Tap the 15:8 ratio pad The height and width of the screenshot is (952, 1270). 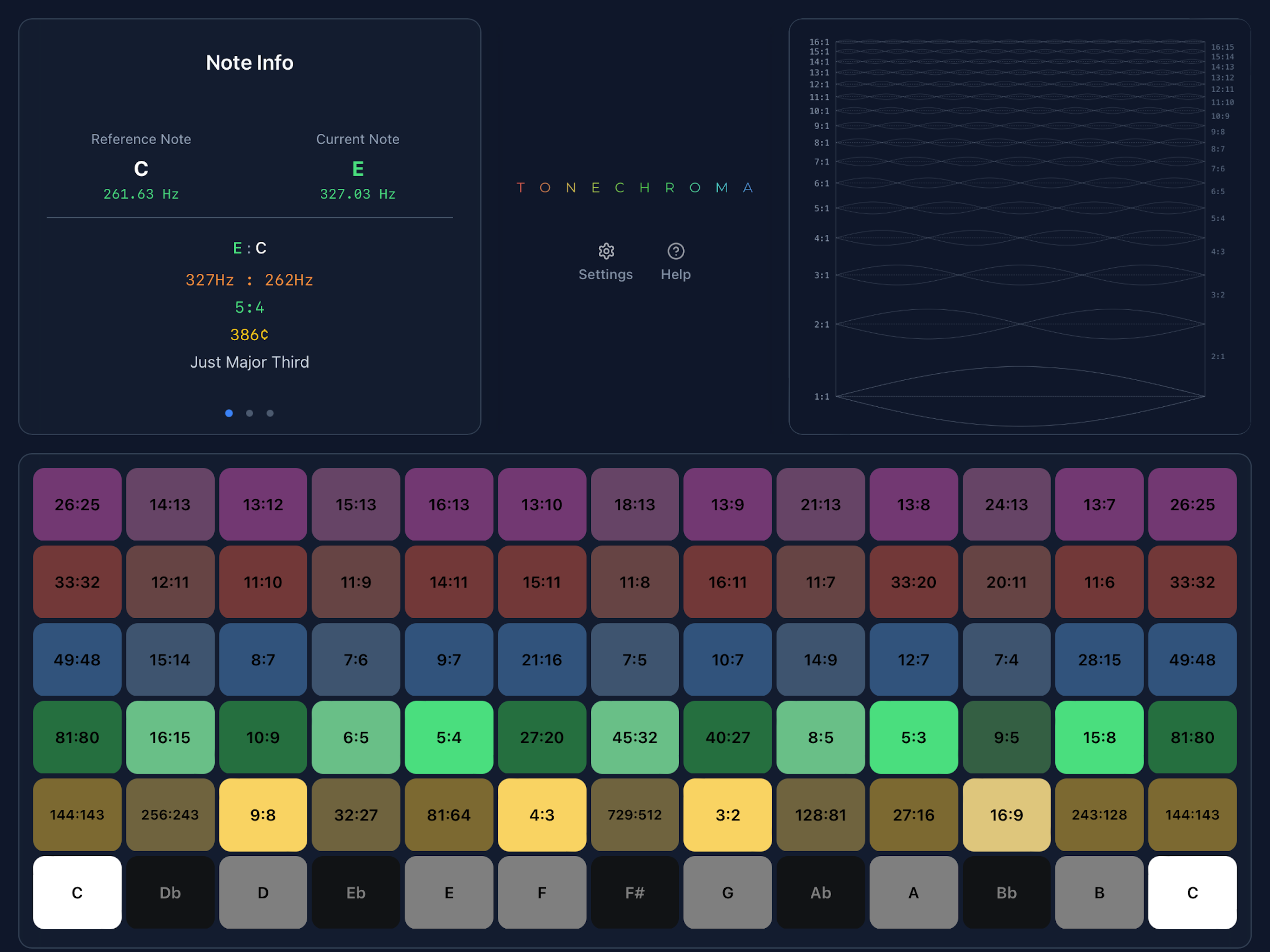pyautogui.click(x=1099, y=737)
